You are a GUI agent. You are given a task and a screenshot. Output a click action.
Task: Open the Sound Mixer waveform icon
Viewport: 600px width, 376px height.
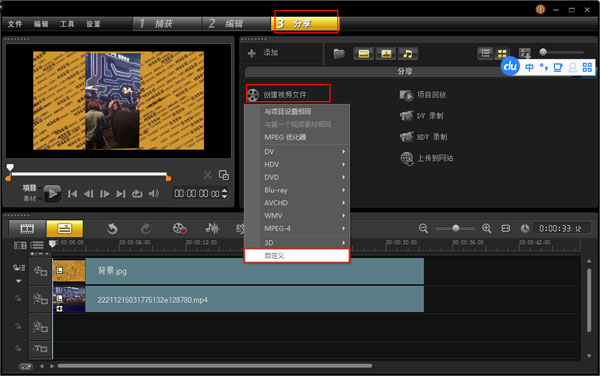[212, 228]
